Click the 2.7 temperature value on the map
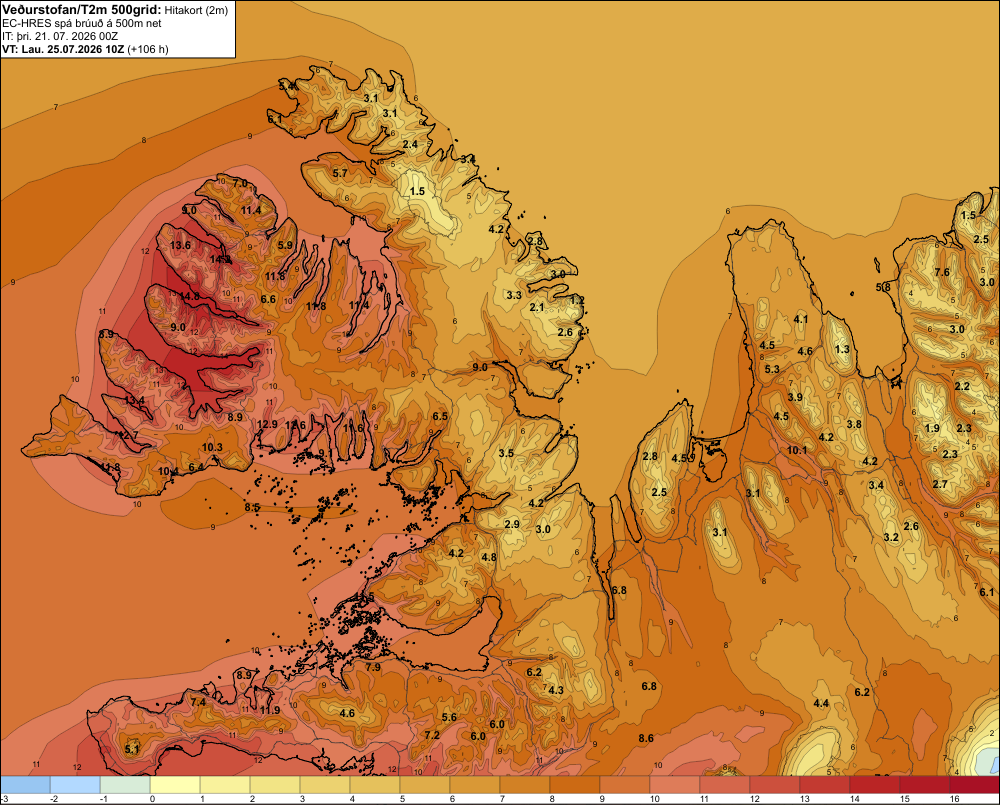 click(940, 484)
